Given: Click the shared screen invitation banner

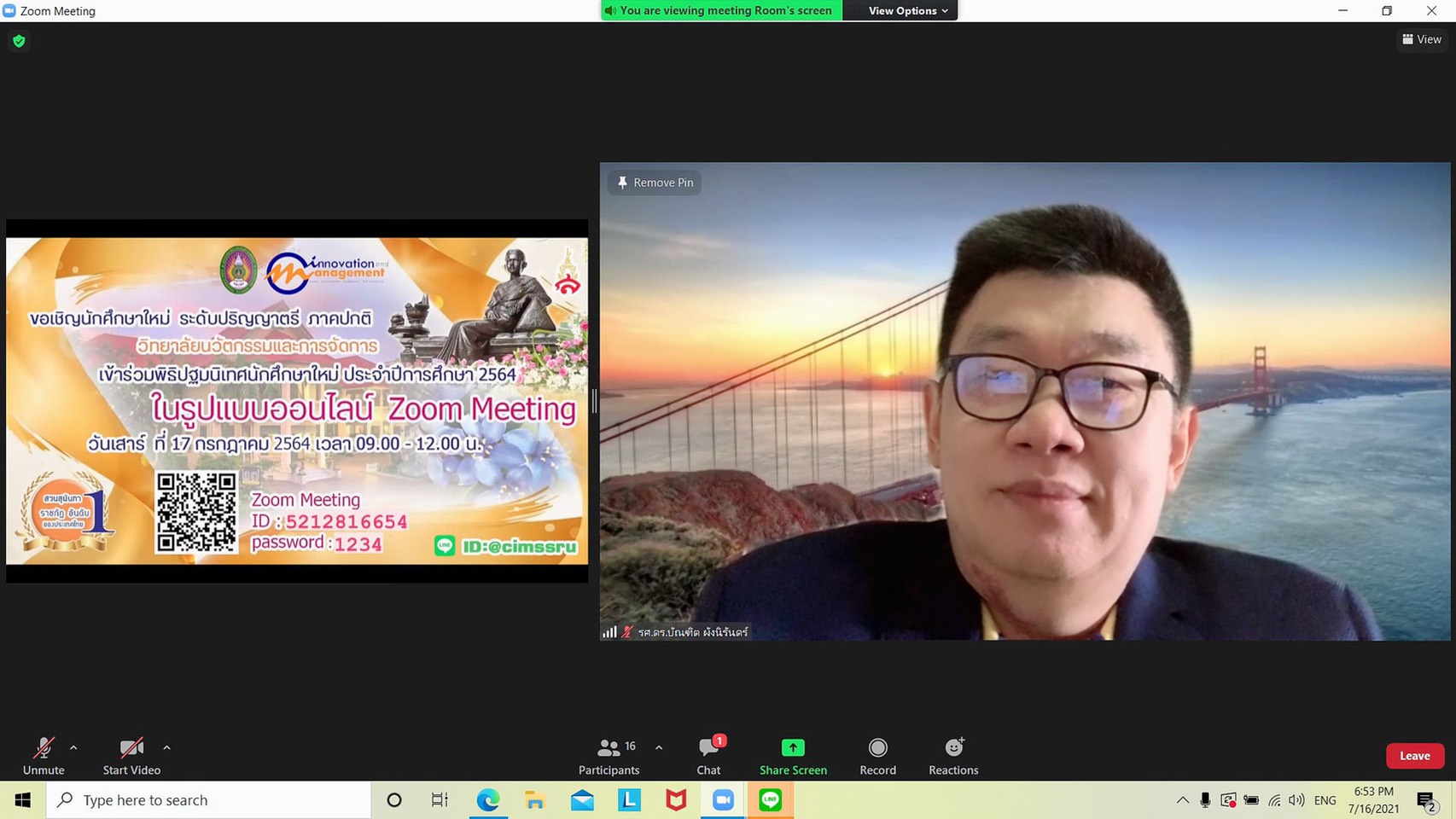Looking at the screenshot, I should coord(297,401).
